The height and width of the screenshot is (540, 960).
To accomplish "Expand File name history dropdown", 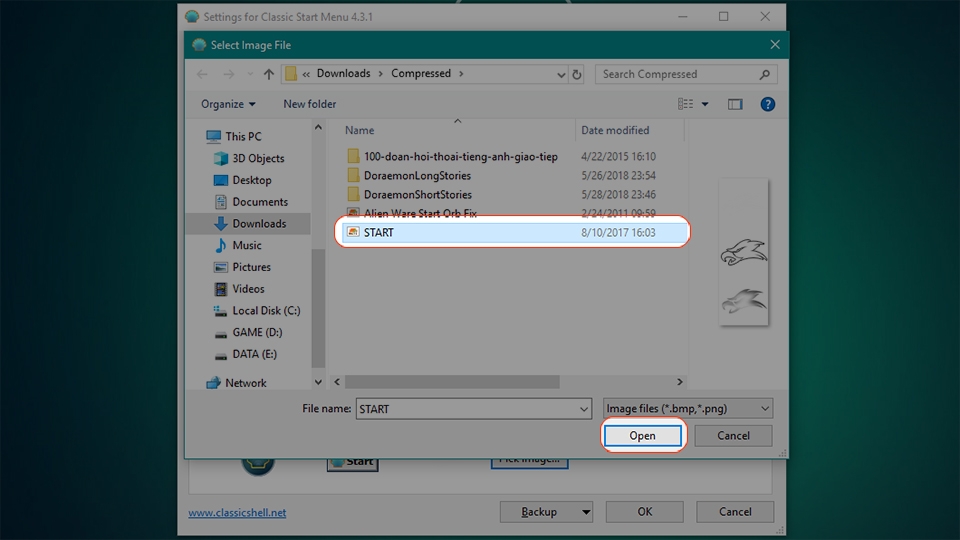I will pos(583,409).
